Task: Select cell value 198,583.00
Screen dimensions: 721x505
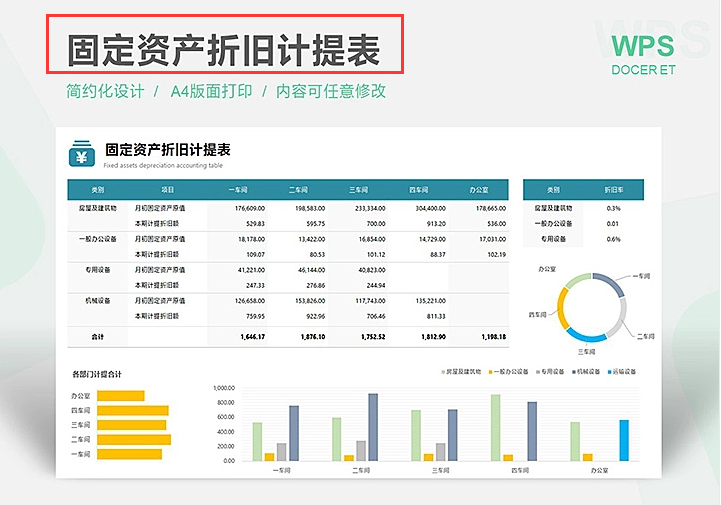Action: click(310, 208)
